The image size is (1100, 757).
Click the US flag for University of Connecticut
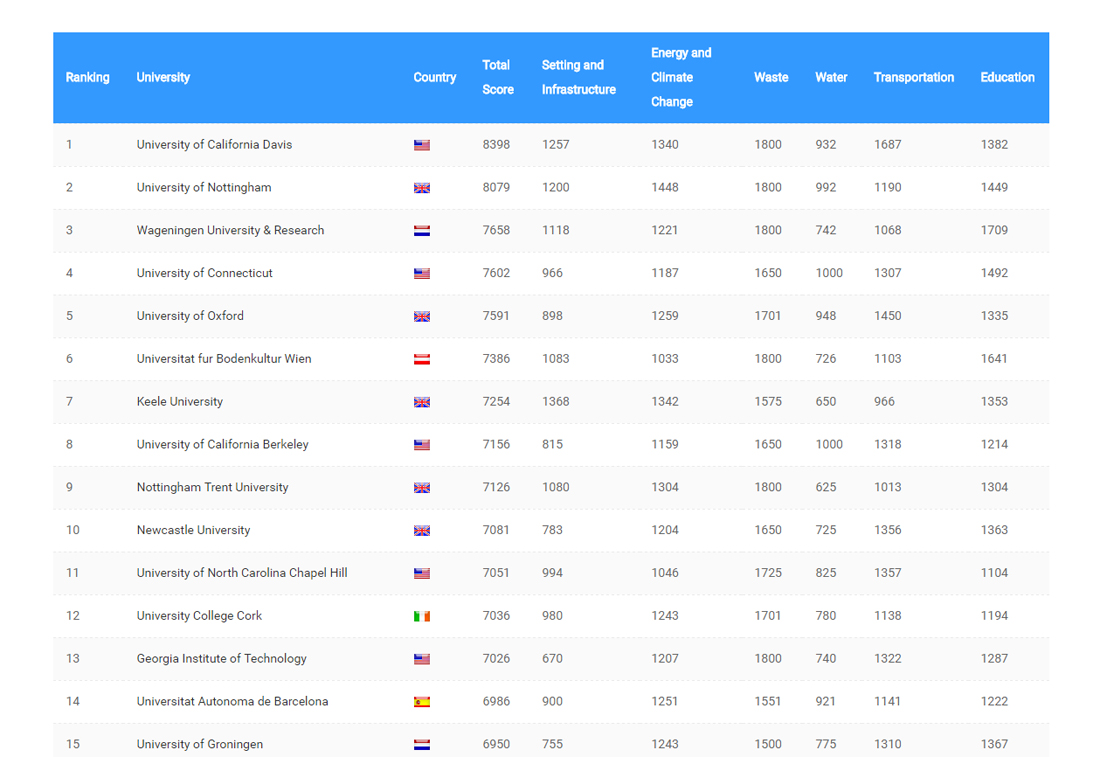(422, 274)
